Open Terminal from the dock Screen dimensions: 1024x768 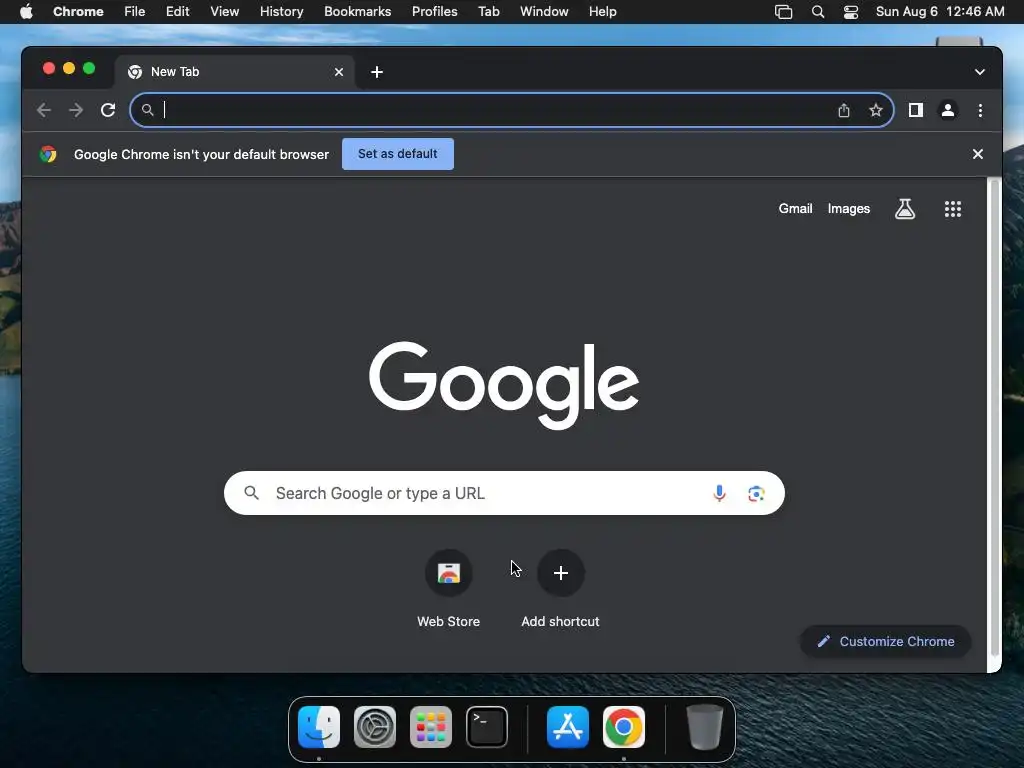tap(487, 727)
